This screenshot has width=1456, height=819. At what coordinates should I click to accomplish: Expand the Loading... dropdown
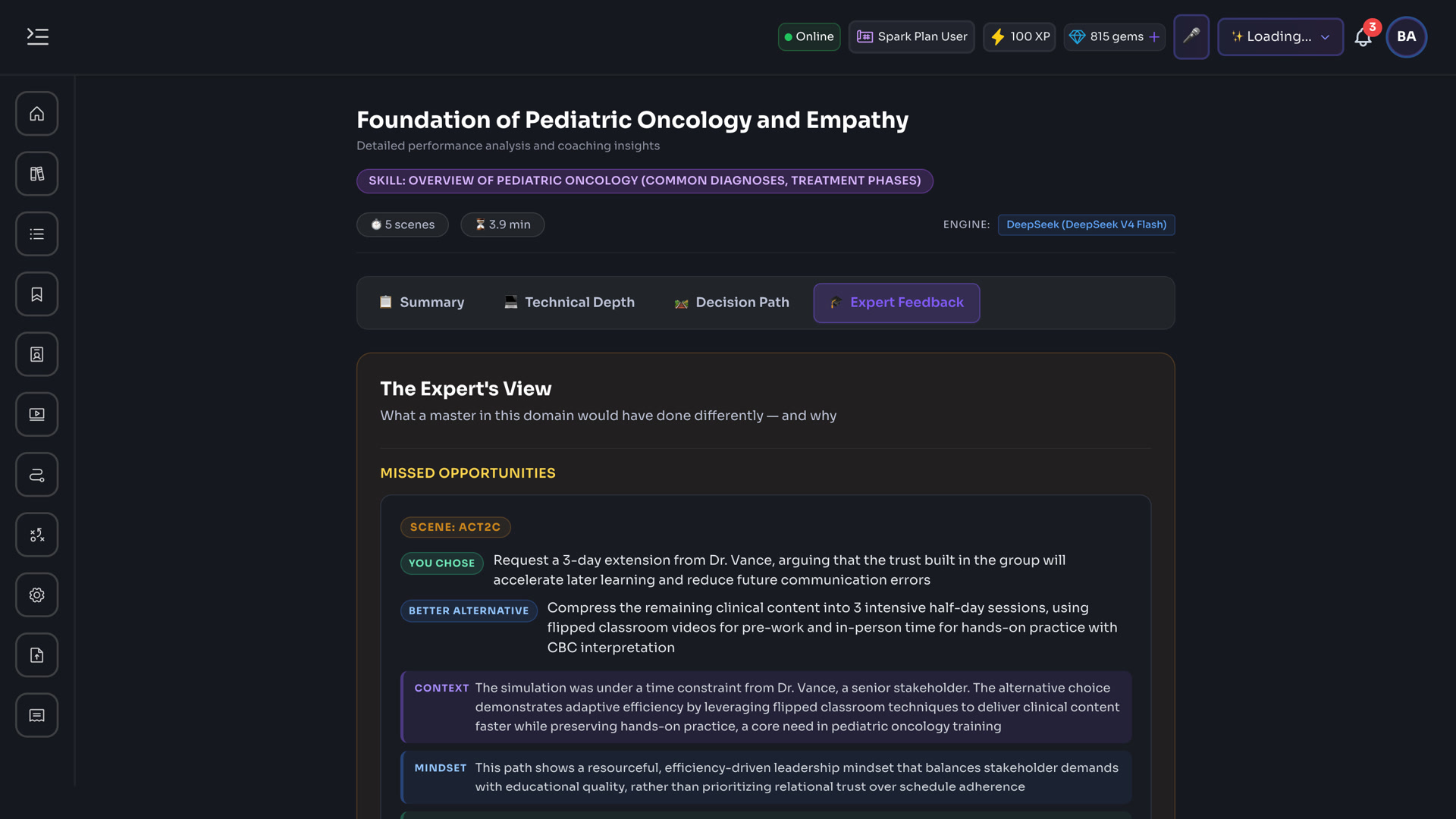(x=1280, y=36)
